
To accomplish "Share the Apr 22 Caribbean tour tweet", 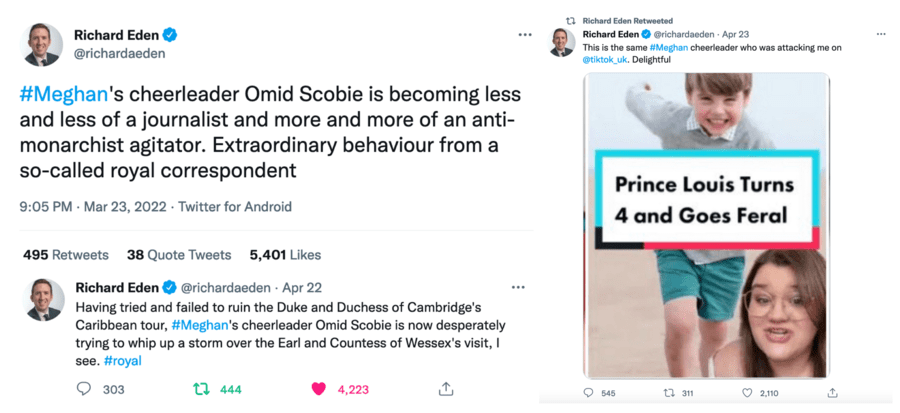I will pyautogui.click(x=446, y=389).
